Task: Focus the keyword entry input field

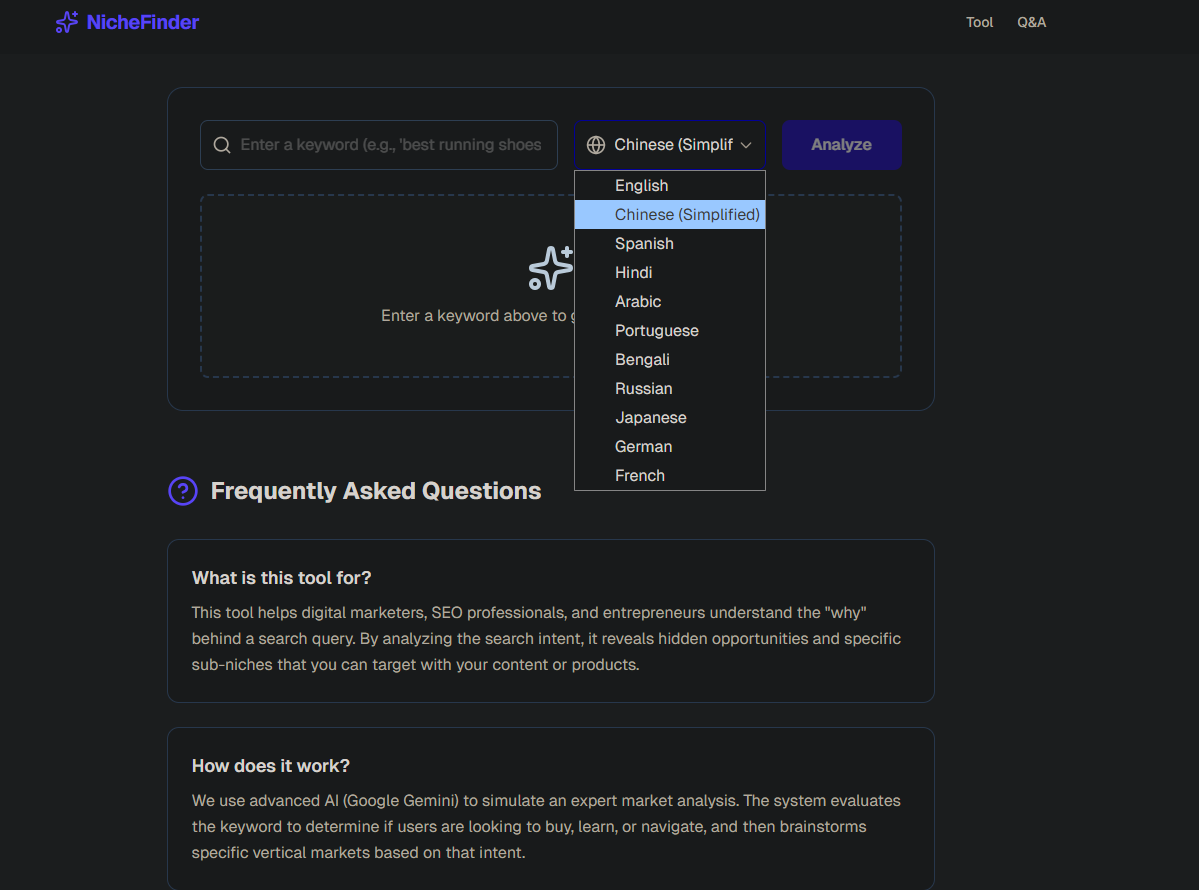Action: coord(392,145)
